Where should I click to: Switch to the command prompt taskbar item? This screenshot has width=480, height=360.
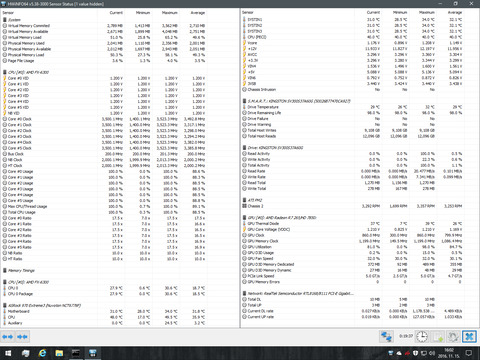click(x=76, y=353)
